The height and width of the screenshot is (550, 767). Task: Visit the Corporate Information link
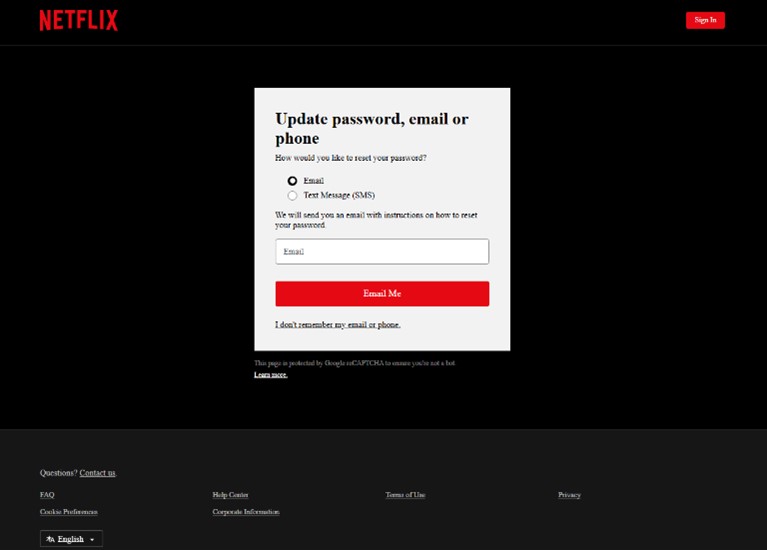coord(246,512)
